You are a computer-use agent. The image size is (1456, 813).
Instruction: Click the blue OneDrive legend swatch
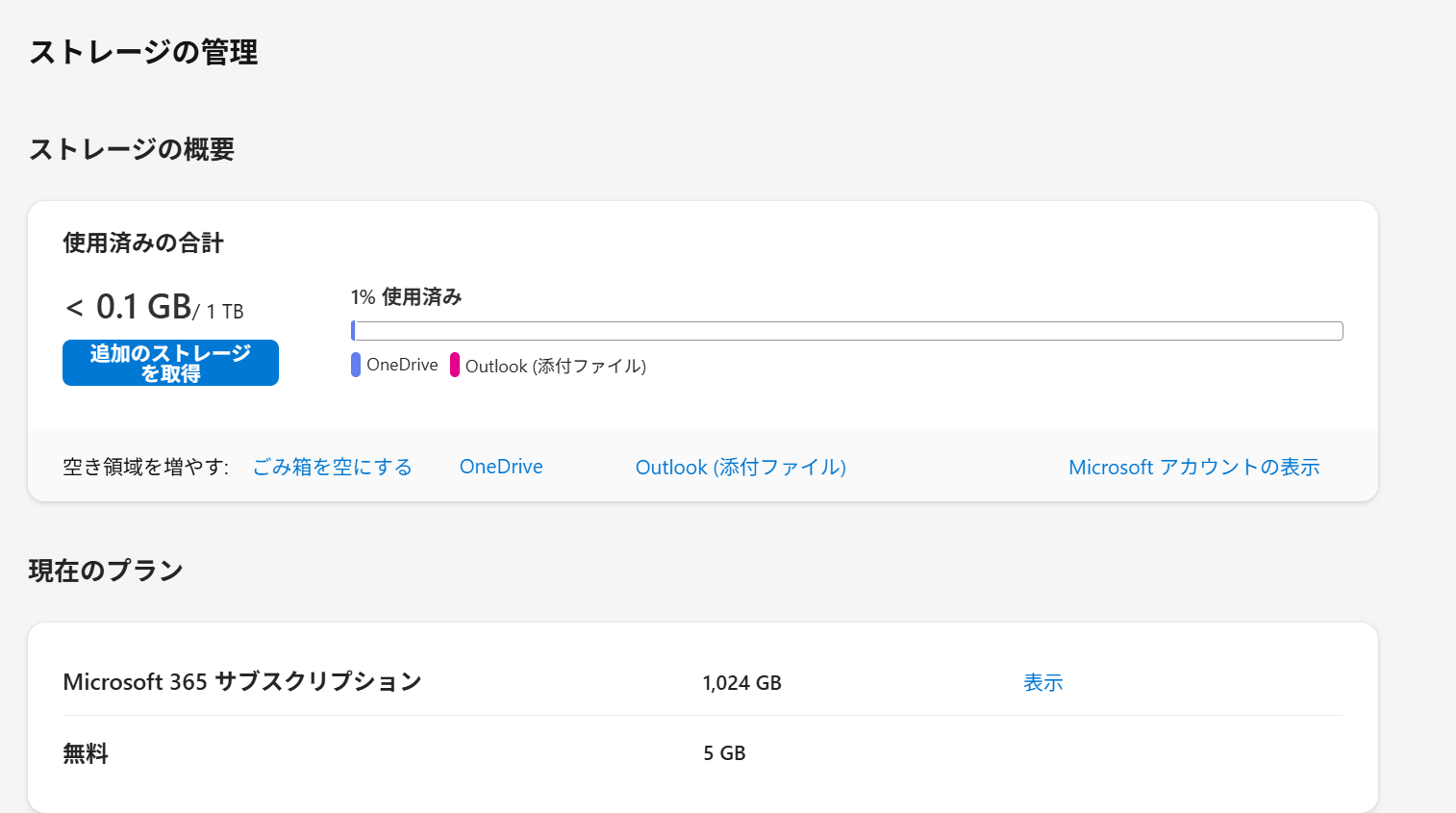[x=356, y=365]
